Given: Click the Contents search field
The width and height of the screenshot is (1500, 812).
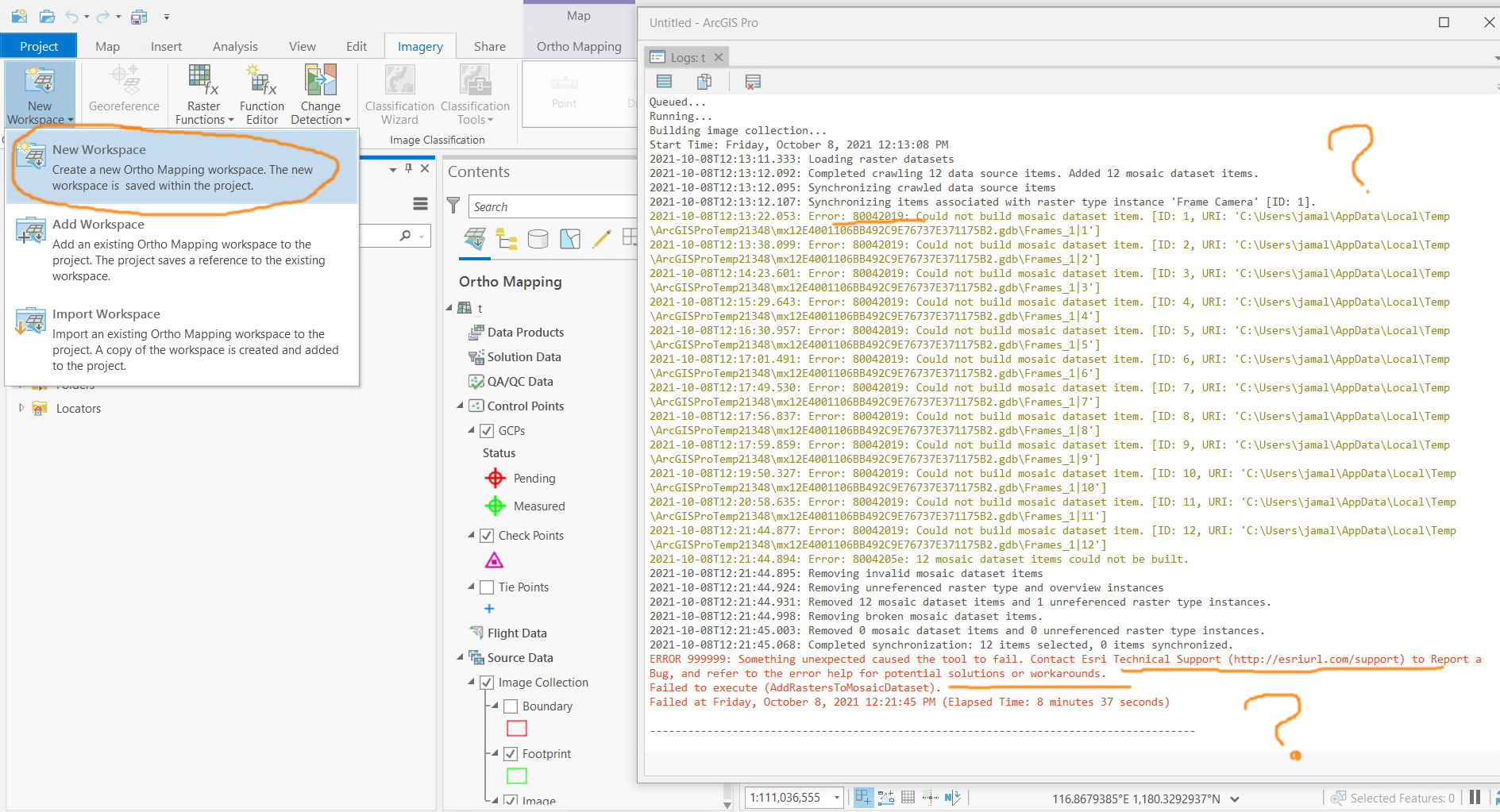Looking at the screenshot, I should tap(552, 206).
